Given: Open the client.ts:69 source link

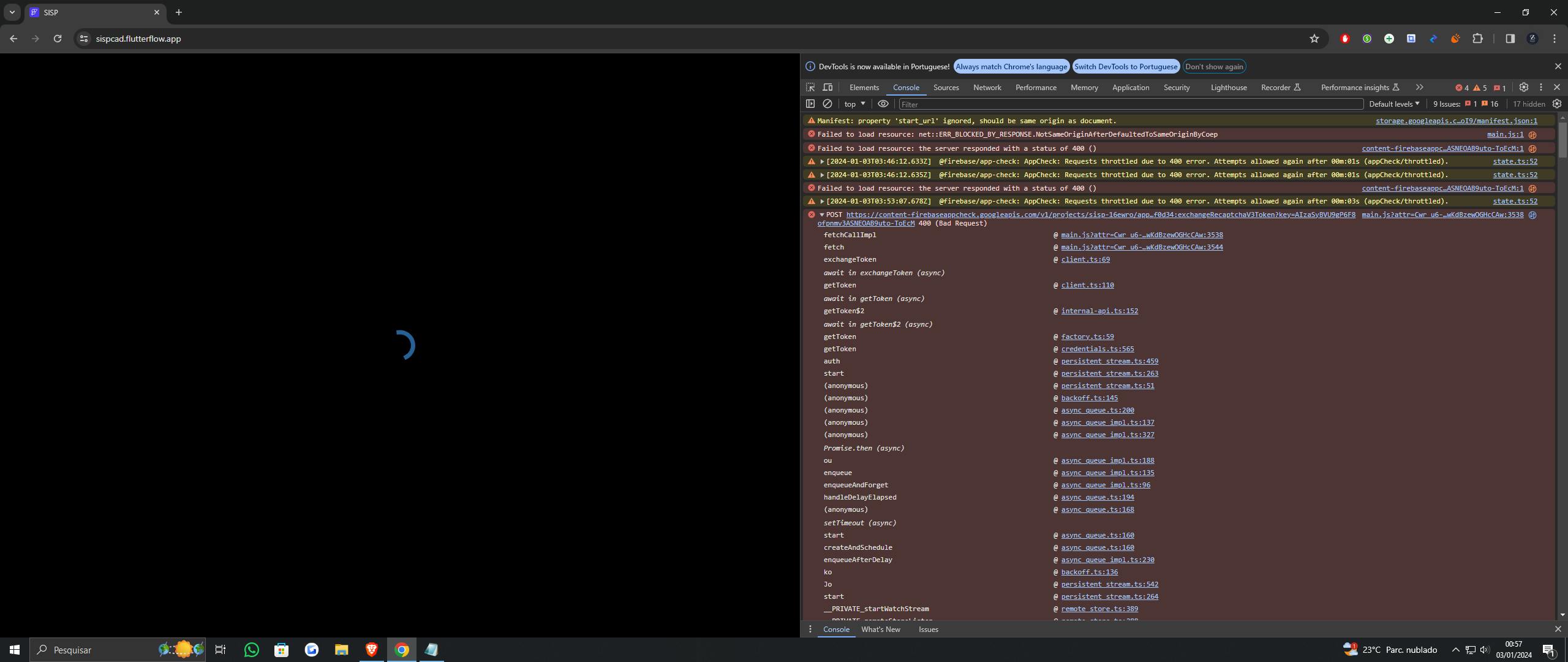Looking at the screenshot, I should [x=1085, y=260].
